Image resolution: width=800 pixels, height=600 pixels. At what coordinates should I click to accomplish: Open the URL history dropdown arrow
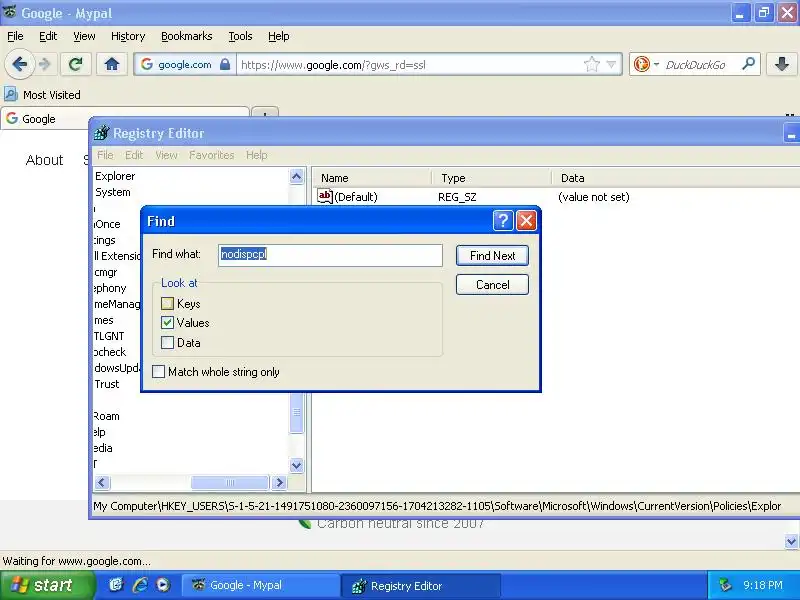tap(611, 65)
